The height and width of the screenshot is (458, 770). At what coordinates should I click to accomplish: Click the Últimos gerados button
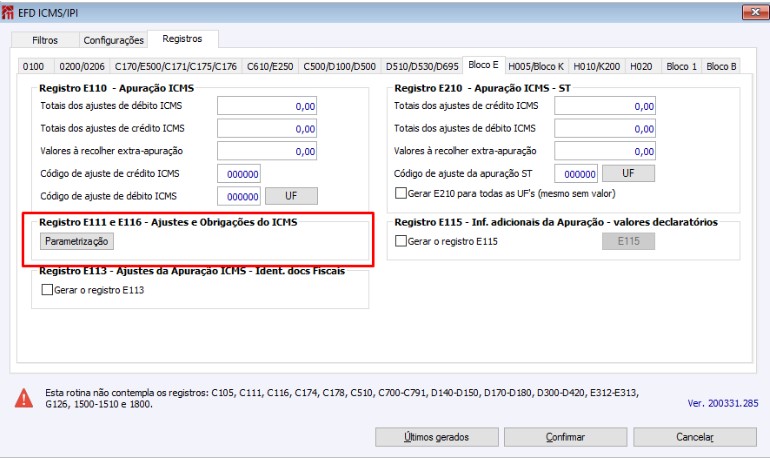[437, 437]
